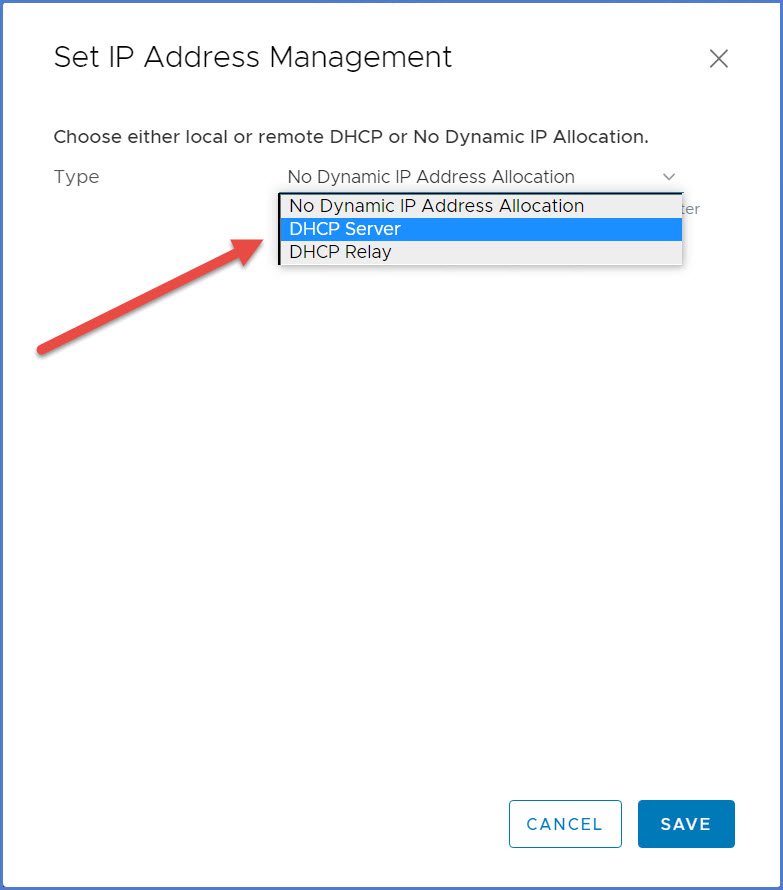Dismiss dialog using Cancel
783x890 pixels.
pyautogui.click(x=565, y=824)
